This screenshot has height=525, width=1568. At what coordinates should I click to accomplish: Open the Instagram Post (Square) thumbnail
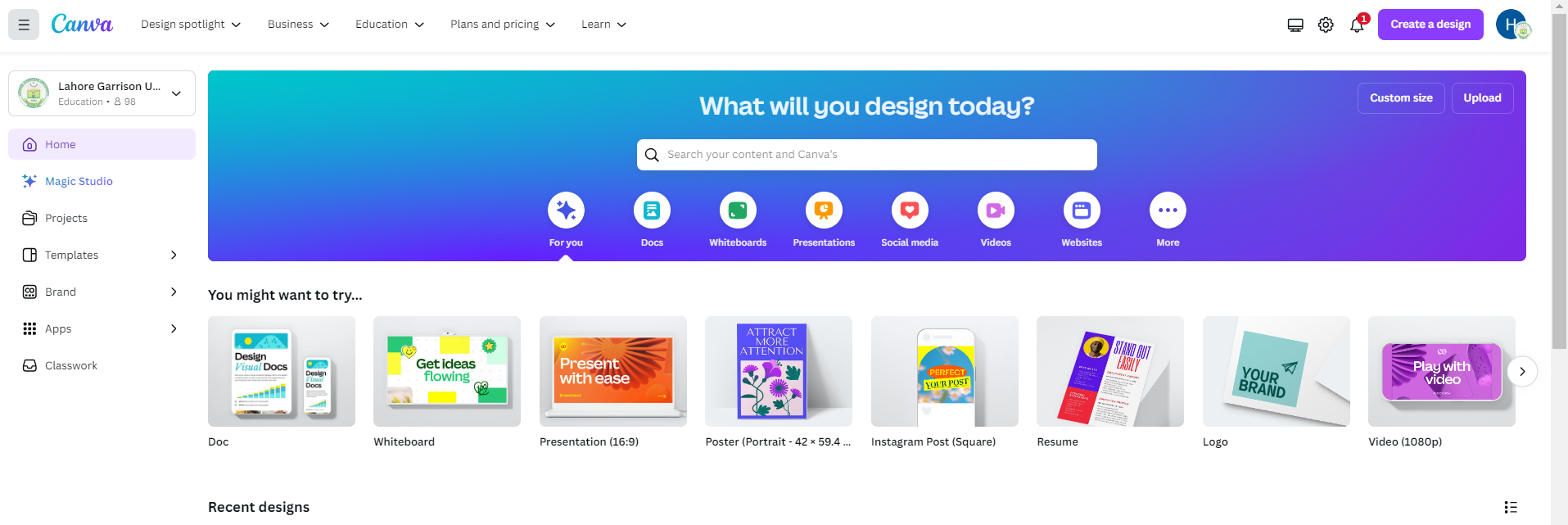(x=945, y=371)
